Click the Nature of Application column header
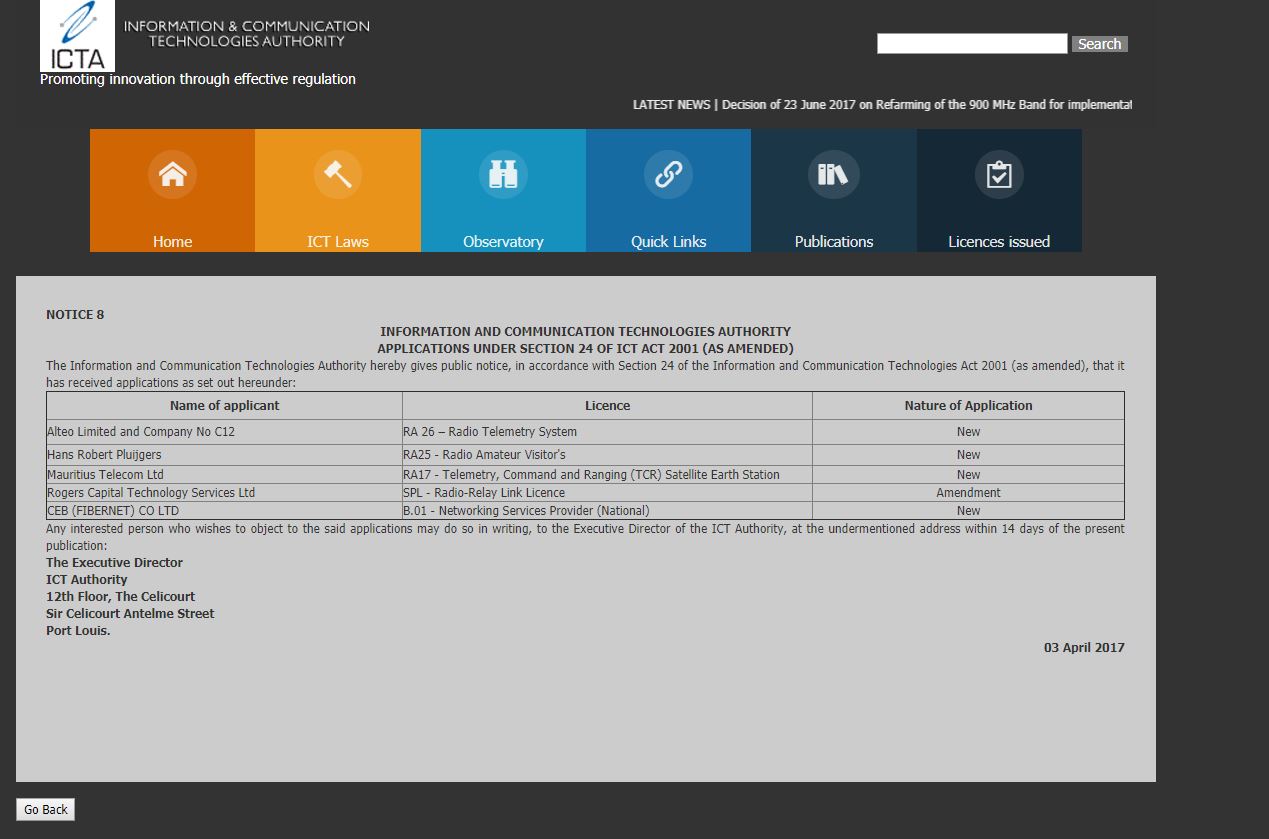Image resolution: width=1269 pixels, height=839 pixels. (x=968, y=405)
